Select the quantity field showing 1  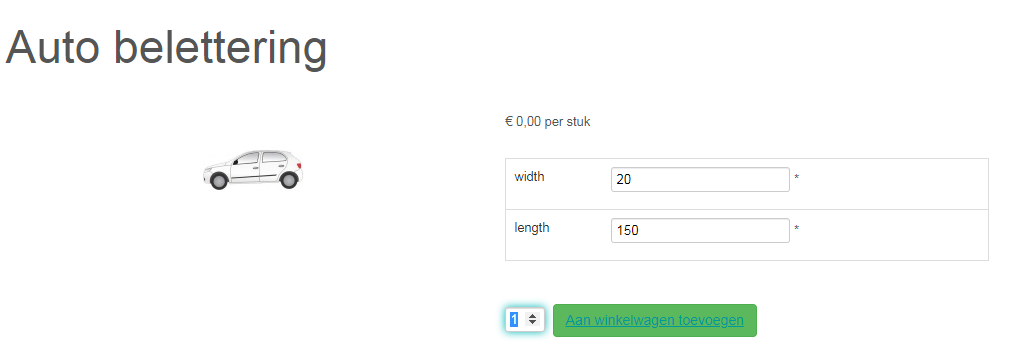coord(524,319)
